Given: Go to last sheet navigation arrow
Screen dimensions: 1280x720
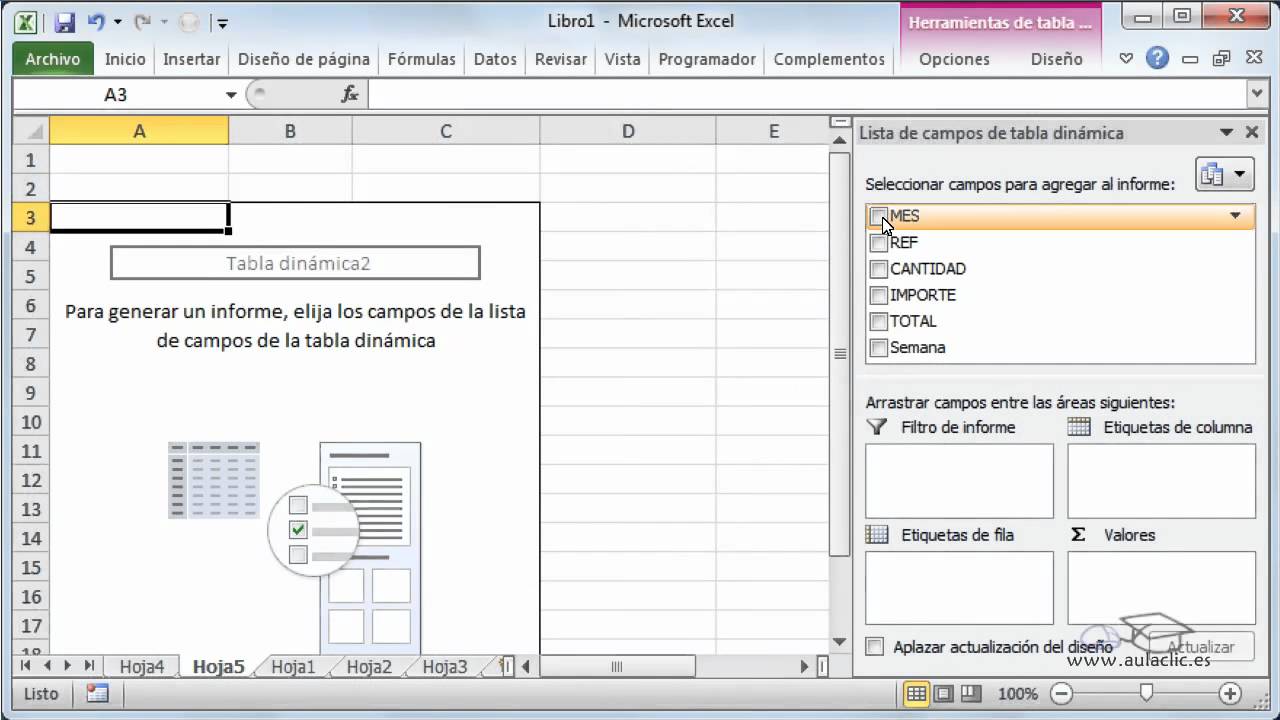Looking at the screenshot, I should click(89, 666).
